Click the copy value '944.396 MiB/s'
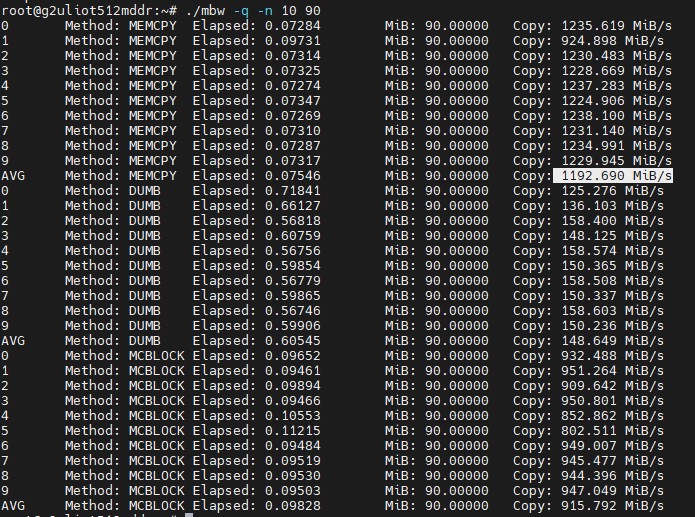The image size is (695, 517). click(x=613, y=475)
